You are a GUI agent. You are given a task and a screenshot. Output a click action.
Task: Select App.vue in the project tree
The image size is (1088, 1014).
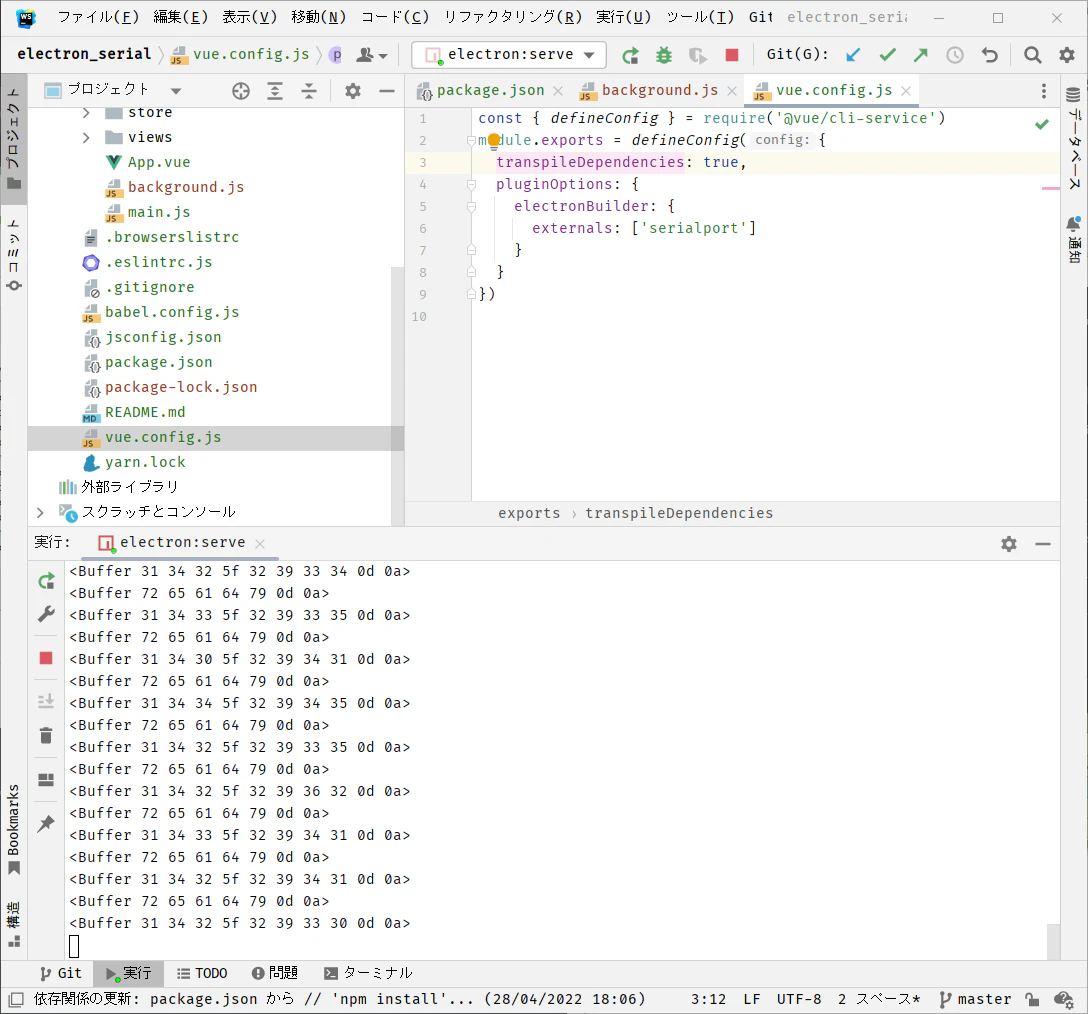(x=158, y=162)
